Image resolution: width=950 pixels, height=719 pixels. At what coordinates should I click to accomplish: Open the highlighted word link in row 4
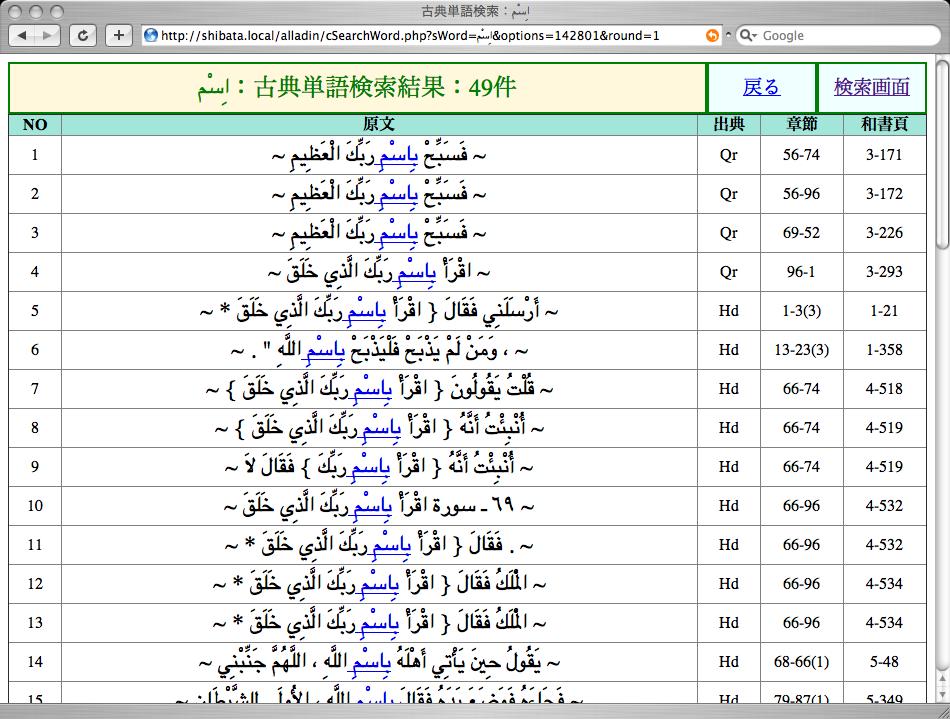415,273
